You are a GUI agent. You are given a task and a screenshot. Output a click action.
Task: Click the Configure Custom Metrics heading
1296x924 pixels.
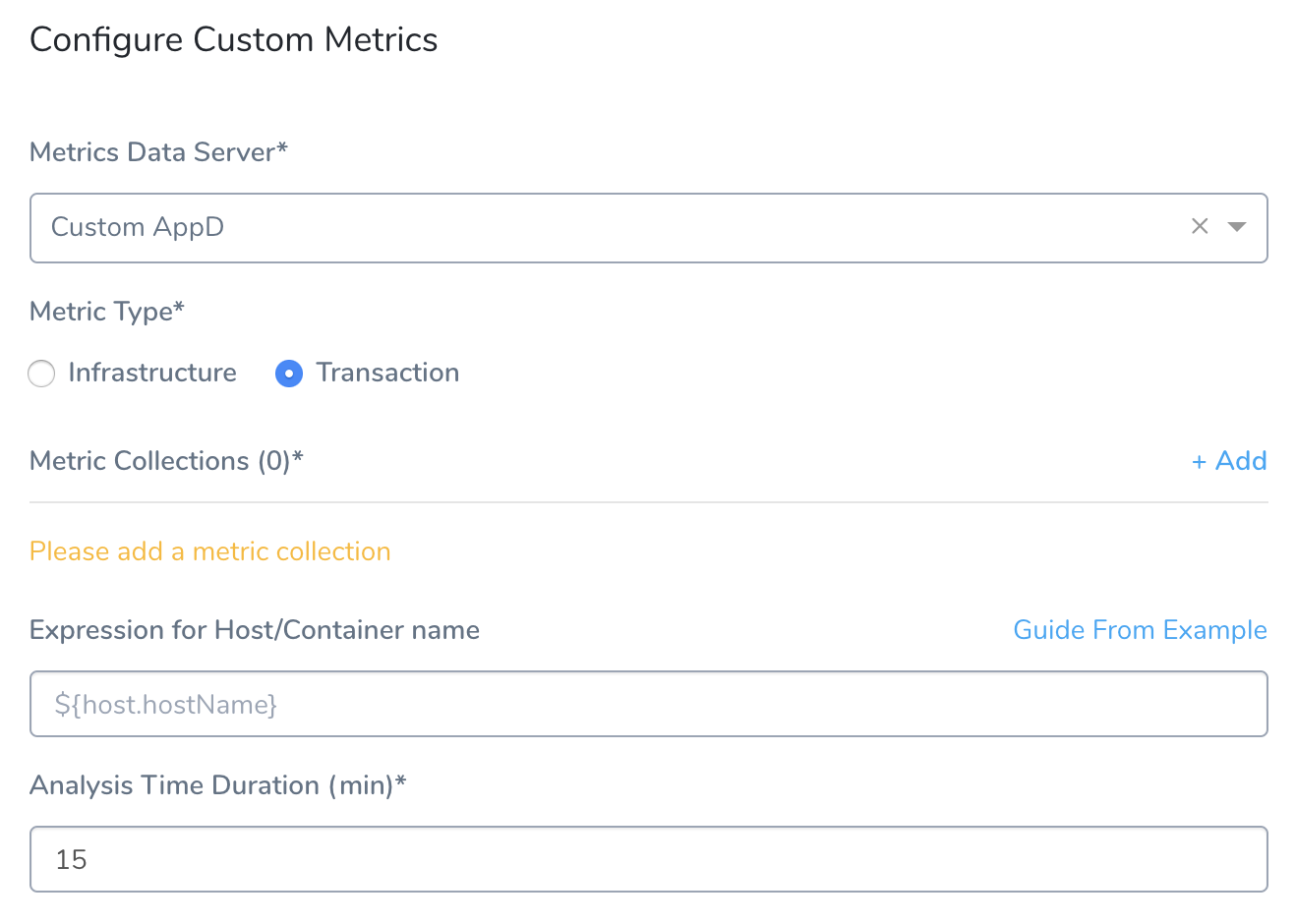click(x=234, y=40)
